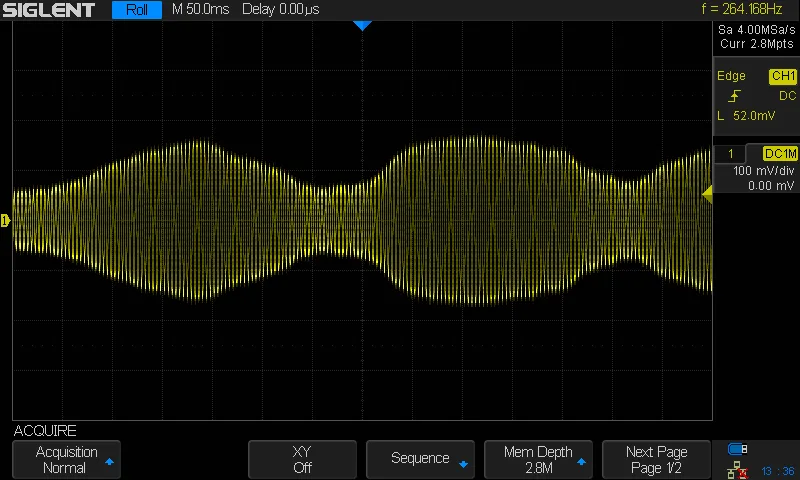Click the CH1 trigger source badge
Viewport: 800px width, 480px height.
[783, 77]
